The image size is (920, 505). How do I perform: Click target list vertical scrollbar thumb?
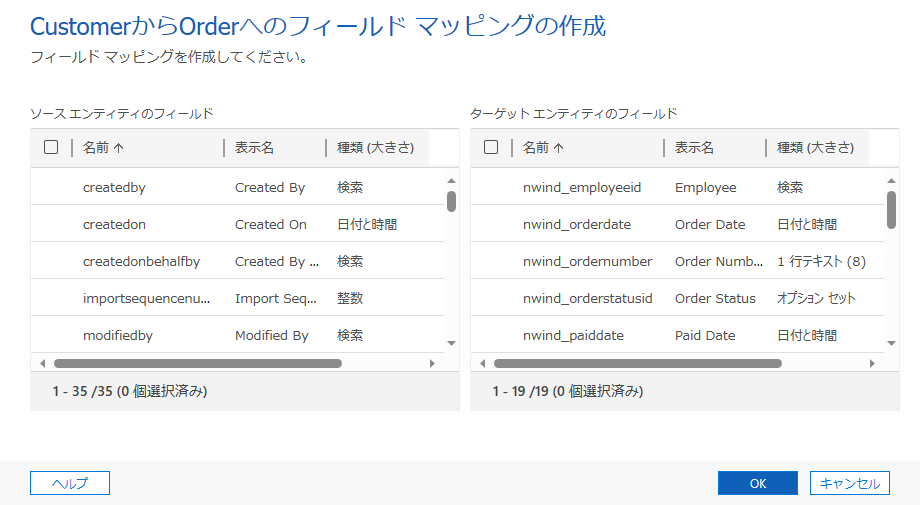pos(891,210)
